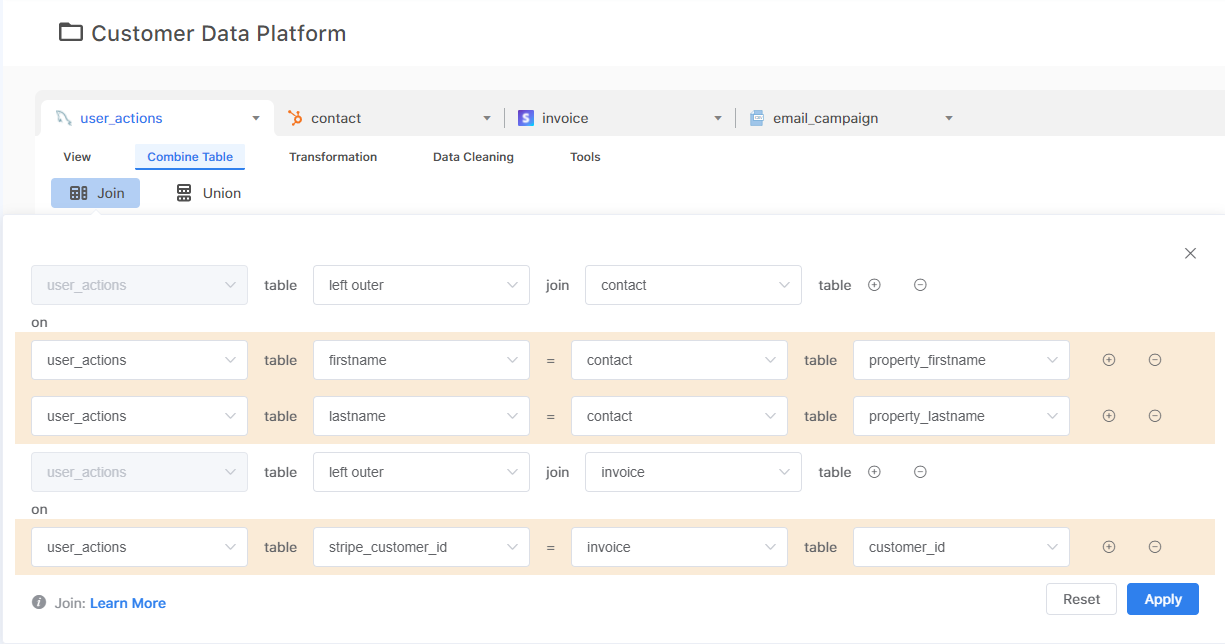The height and width of the screenshot is (644, 1225).
Task: Apply the join configuration
Action: (x=1163, y=599)
